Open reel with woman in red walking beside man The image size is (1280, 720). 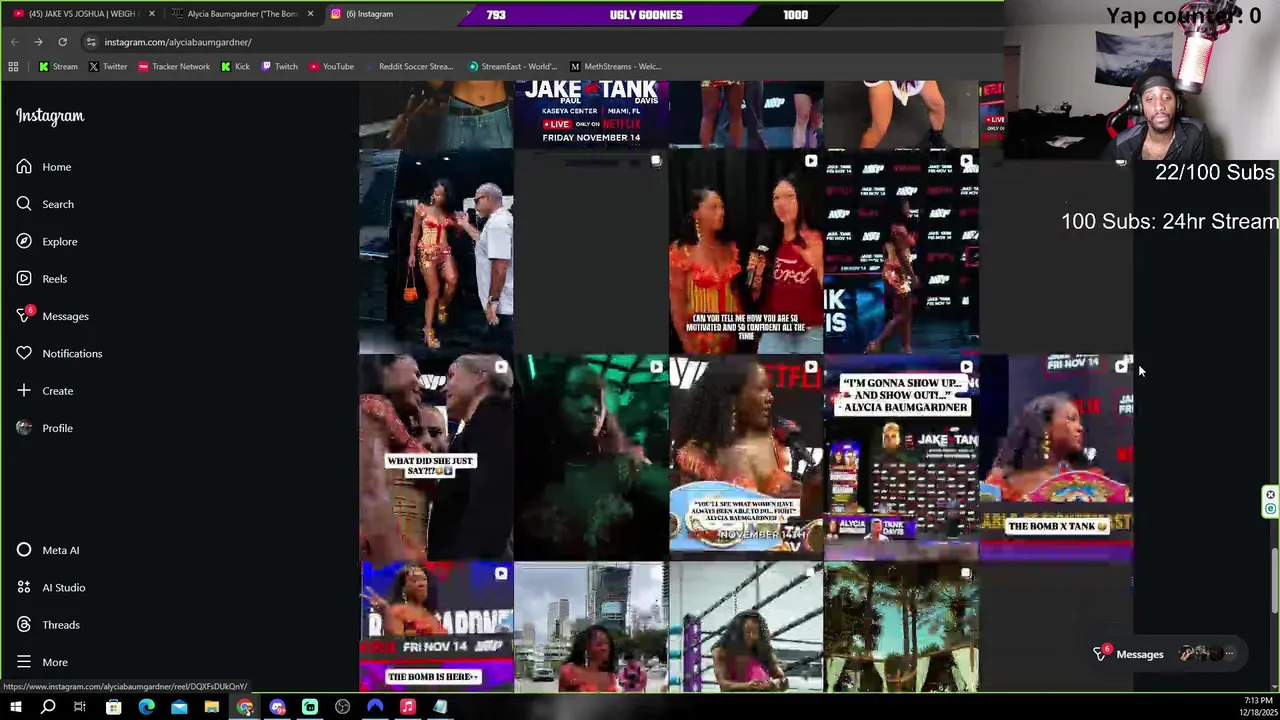[x=436, y=252]
